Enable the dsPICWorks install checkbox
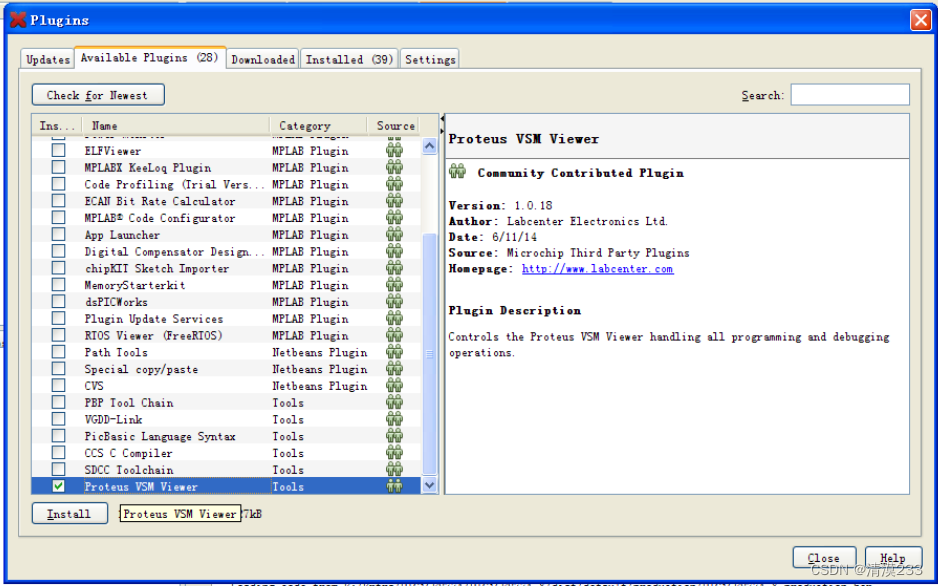Screen dimensions: 938x586 (58, 302)
